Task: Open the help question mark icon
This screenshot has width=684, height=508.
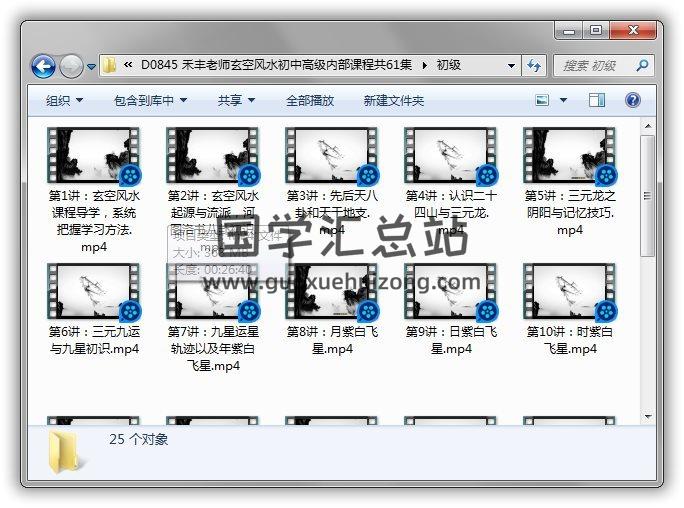Action: [x=633, y=101]
